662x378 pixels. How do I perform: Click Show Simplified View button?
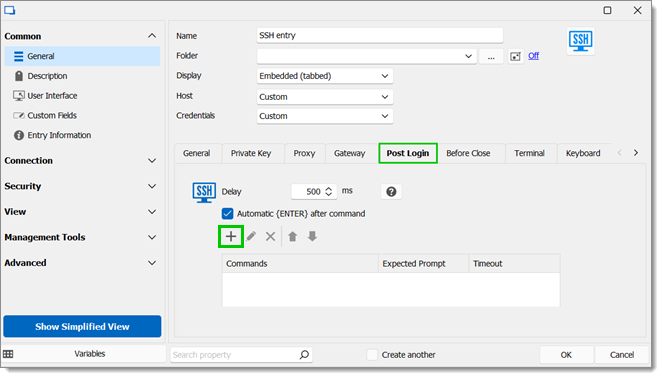82,327
